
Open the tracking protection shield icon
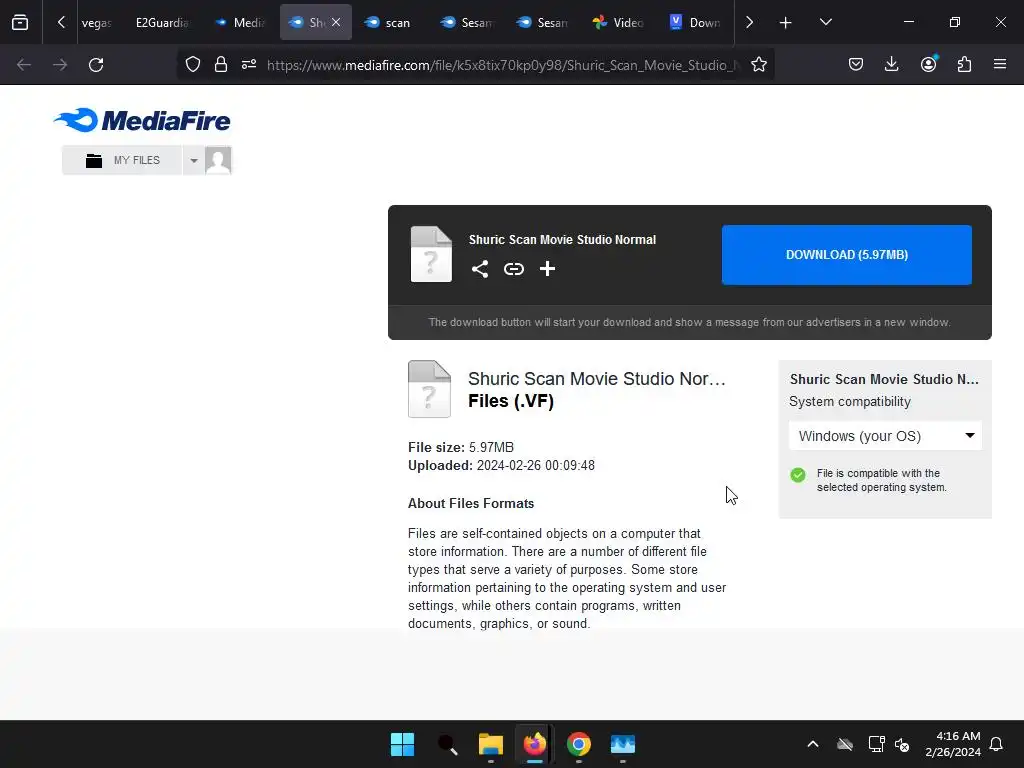coord(193,65)
